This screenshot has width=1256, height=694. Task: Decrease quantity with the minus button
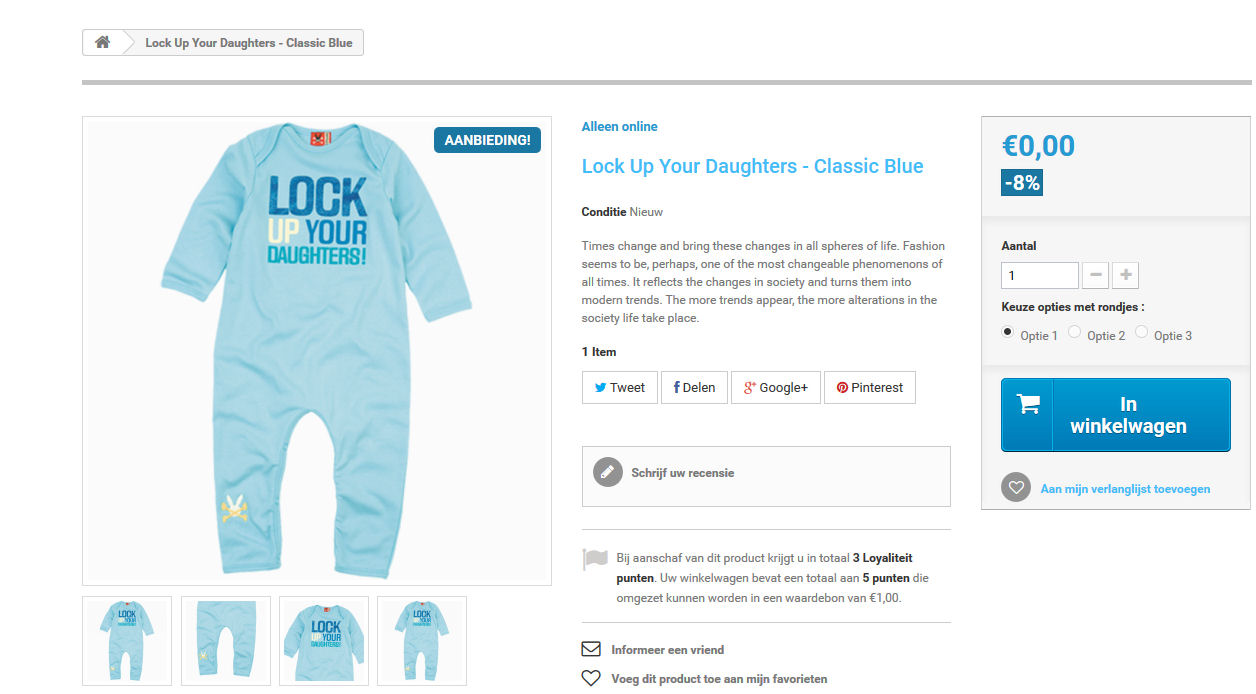[1096, 275]
